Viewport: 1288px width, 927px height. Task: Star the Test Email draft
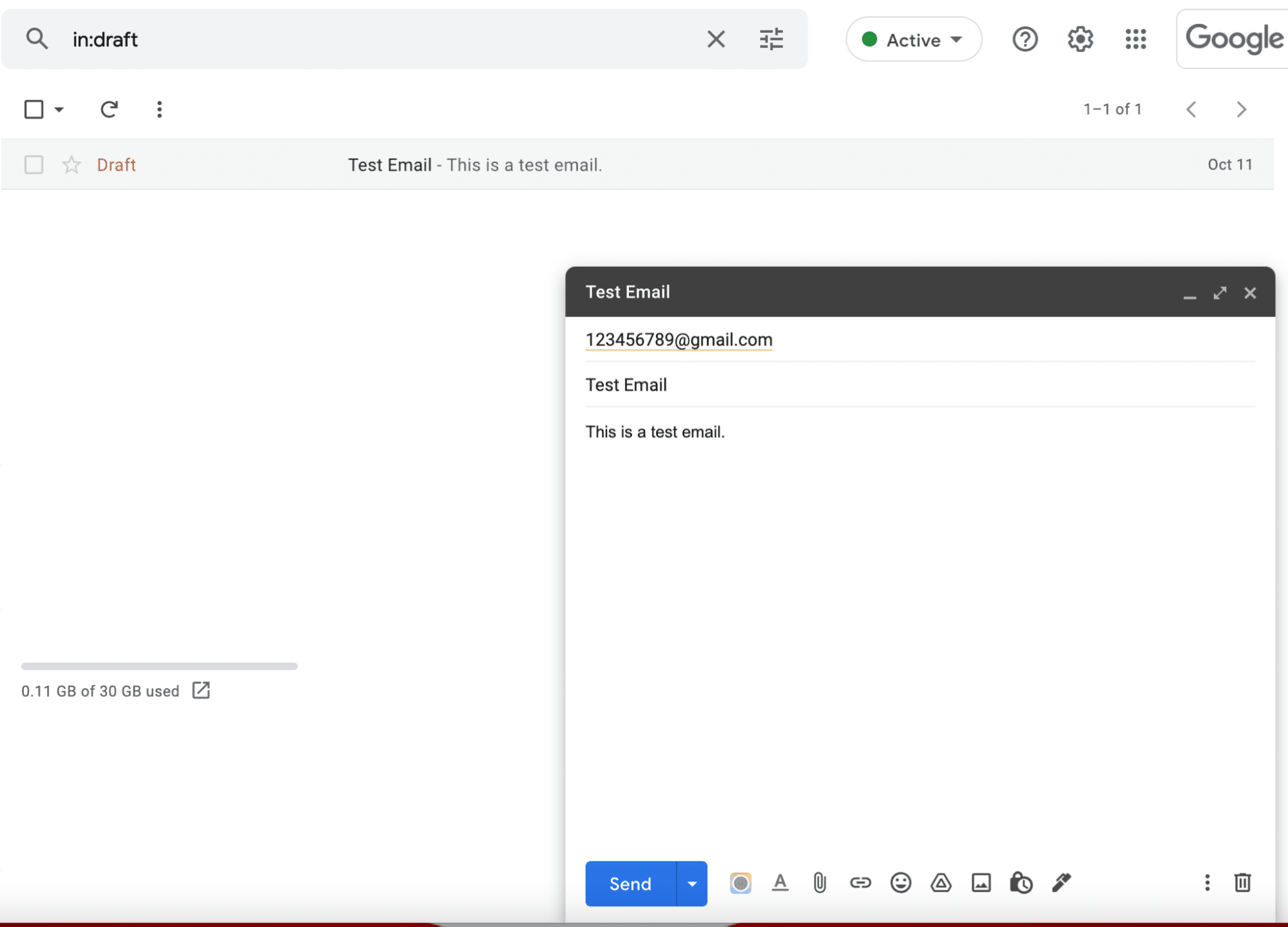pos(71,164)
